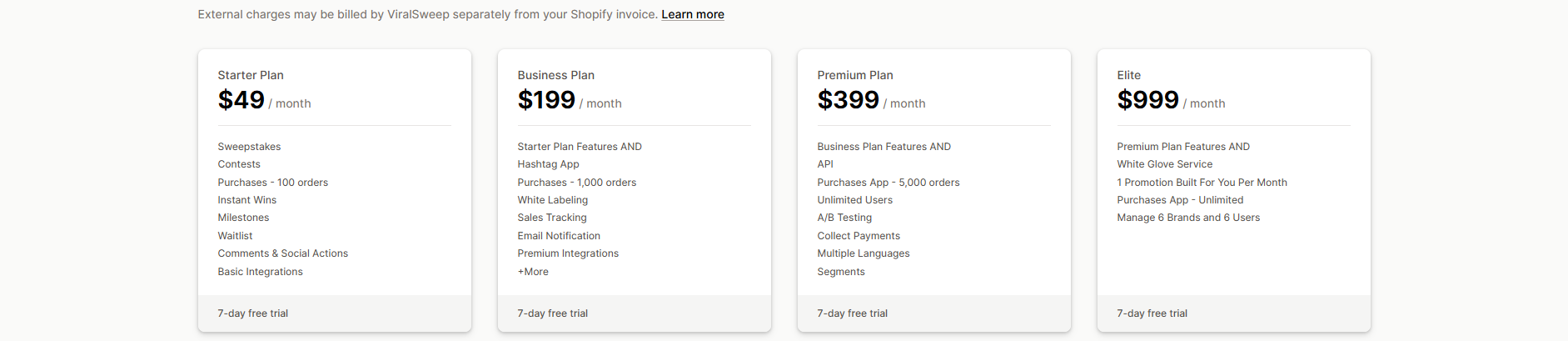The width and height of the screenshot is (1568, 341).
Task: Select the Elite plan heading
Action: pyautogui.click(x=1128, y=75)
